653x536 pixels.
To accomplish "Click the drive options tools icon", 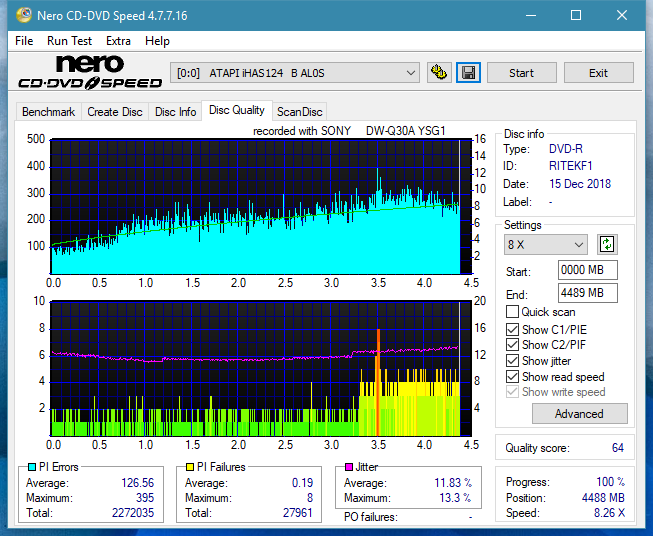I will pos(439,73).
